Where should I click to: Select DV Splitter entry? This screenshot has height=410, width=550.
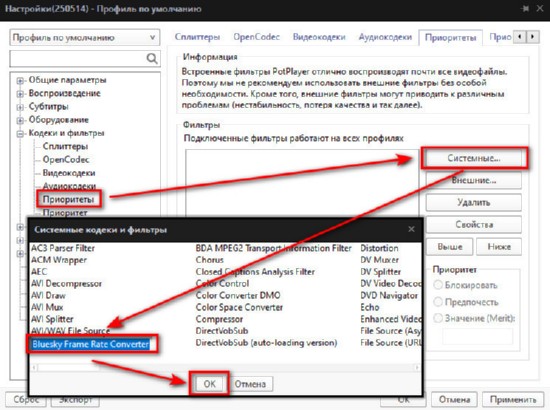tap(381, 272)
